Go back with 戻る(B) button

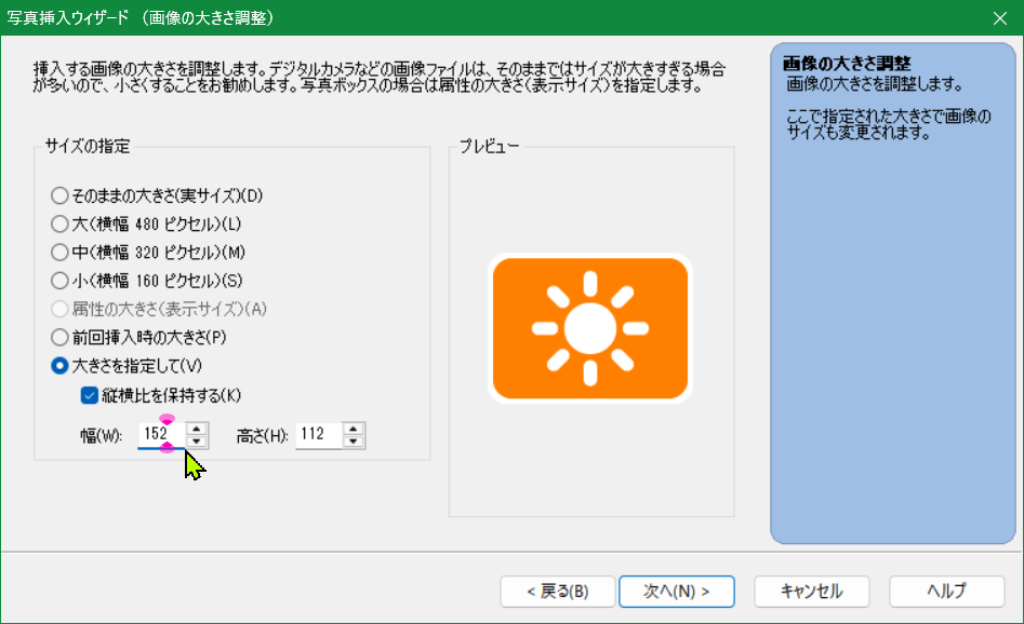(x=557, y=591)
